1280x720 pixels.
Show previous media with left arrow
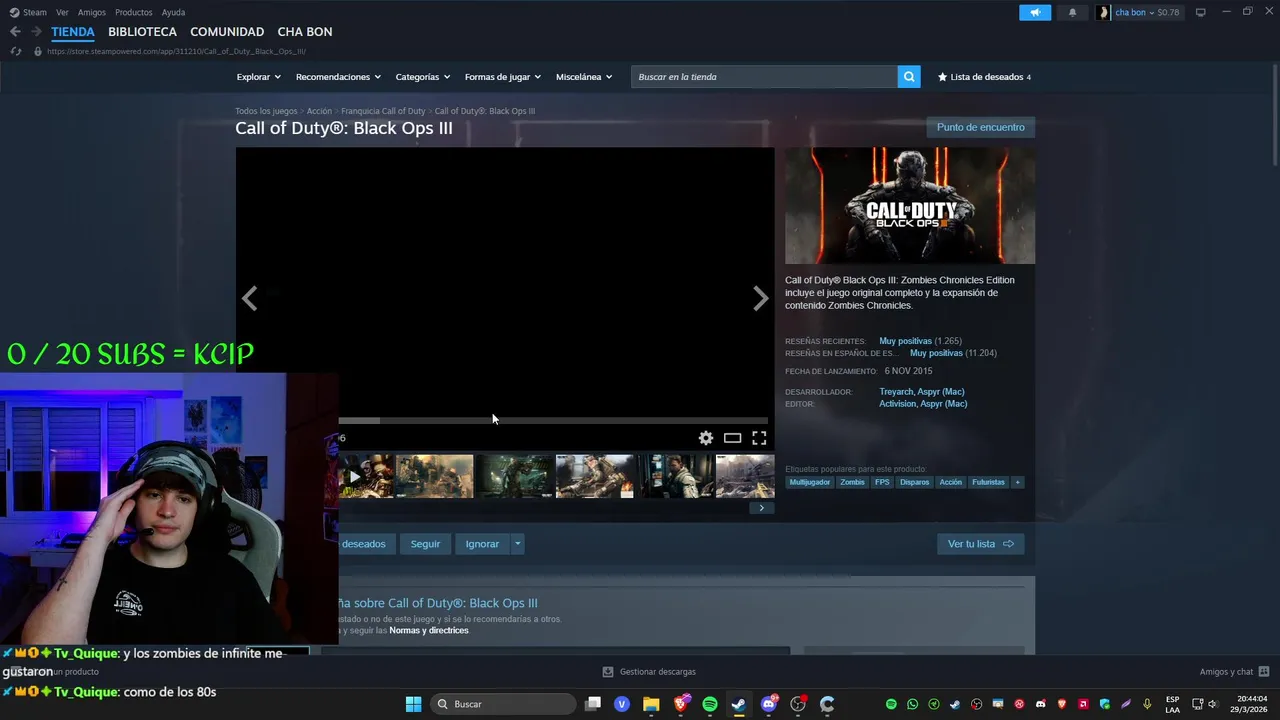coord(250,298)
